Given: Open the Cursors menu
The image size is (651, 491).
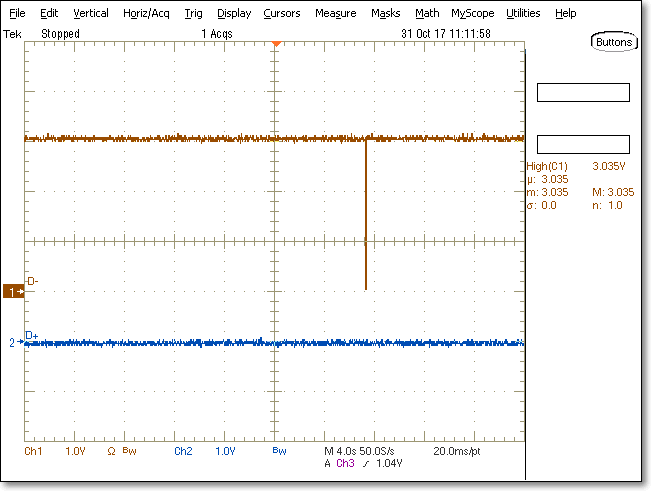Looking at the screenshot, I should click(x=281, y=13).
